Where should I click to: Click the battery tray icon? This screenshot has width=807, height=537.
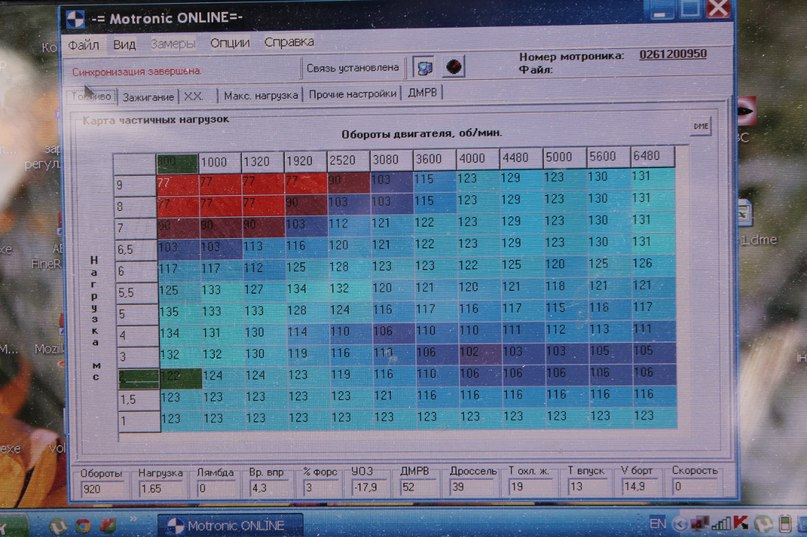[x=785, y=524]
